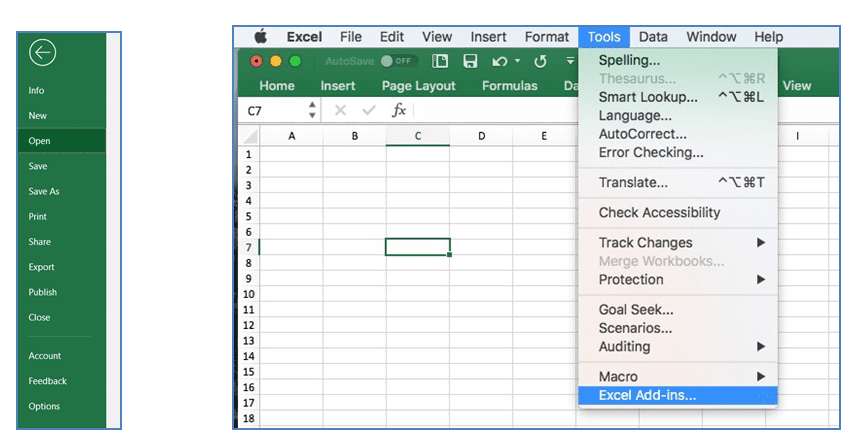Click the formula bar confirm checkmark

click(x=369, y=111)
